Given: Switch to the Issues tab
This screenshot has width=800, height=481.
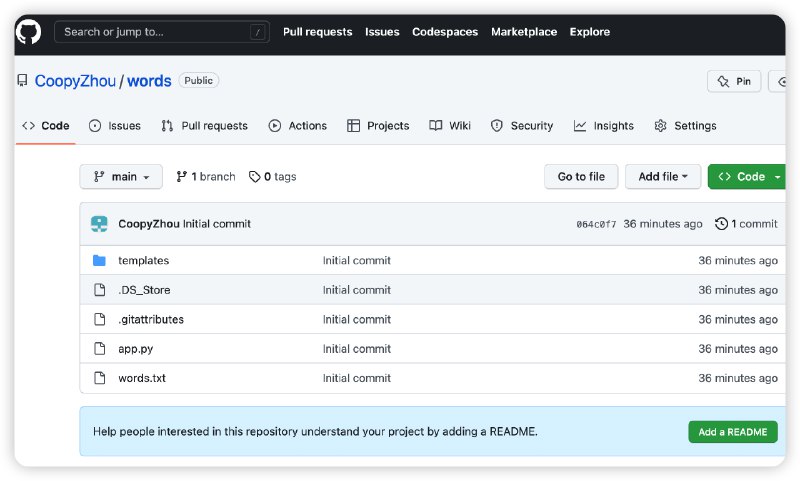Looking at the screenshot, I should click(x=115, y=126).
